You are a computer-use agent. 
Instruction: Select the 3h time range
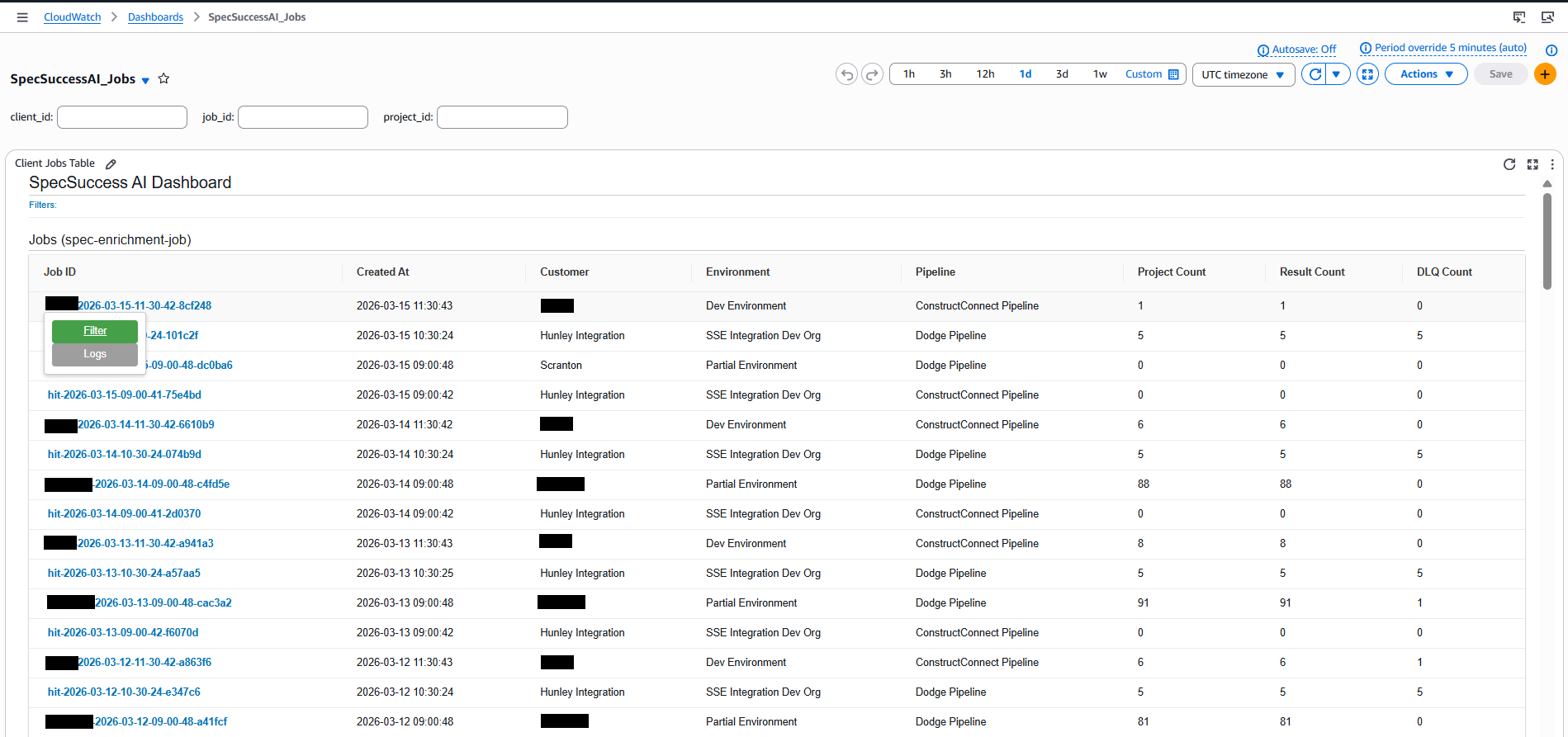pos(945,74)
